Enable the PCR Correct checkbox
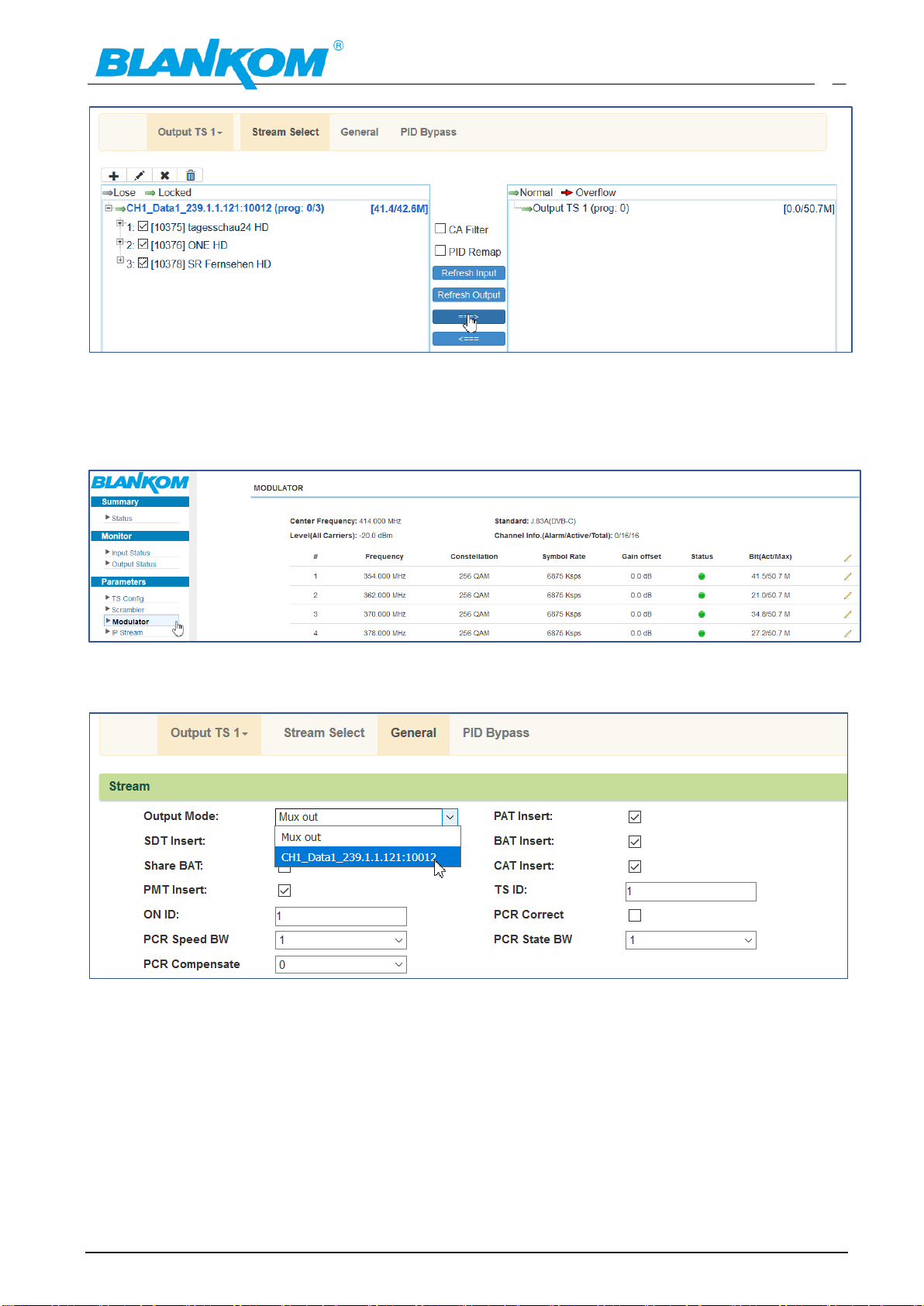This screenshot has width=924, height=1306. [635, 915]
